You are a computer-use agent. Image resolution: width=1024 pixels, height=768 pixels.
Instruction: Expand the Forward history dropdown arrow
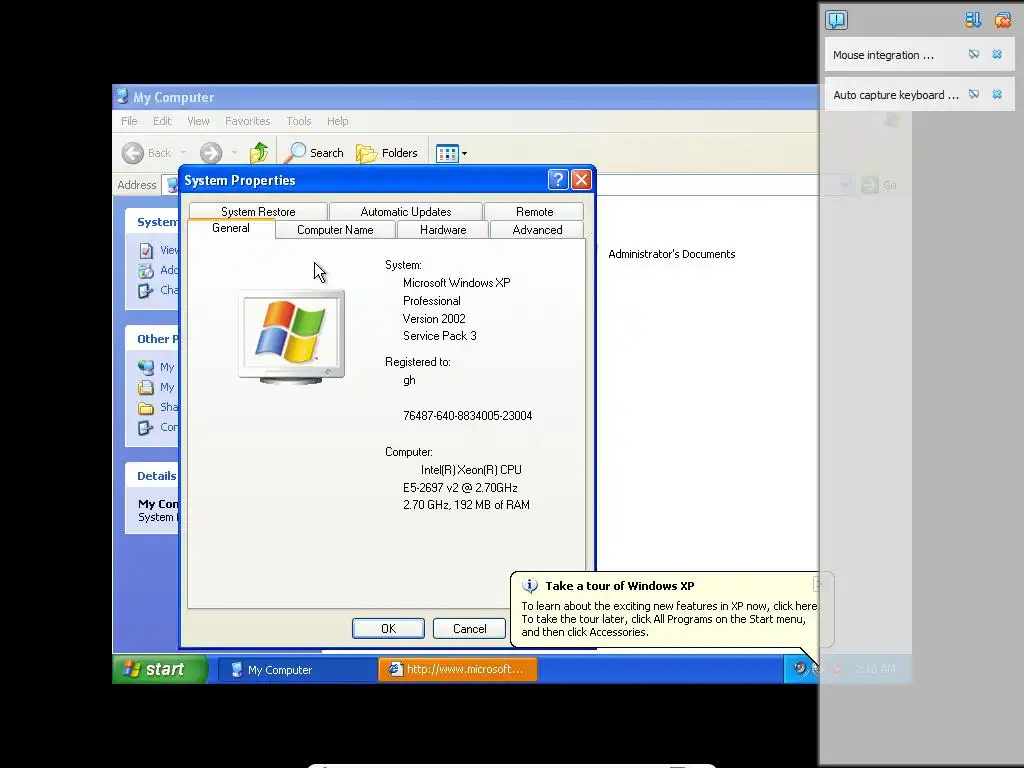tap(234, 153)
